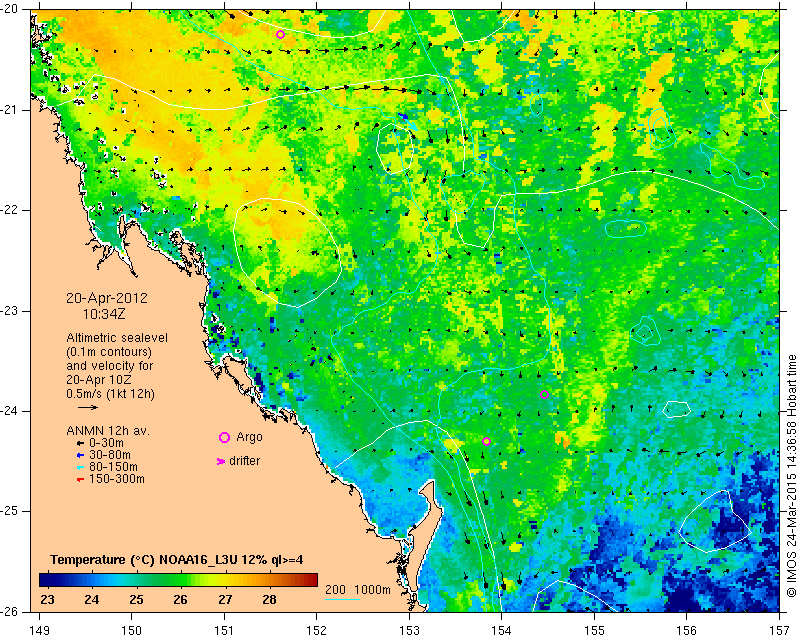The image size is (800, 640).
Task: Click the Argo float marker near 153.8E, -24.3
Action: (486, 441)
